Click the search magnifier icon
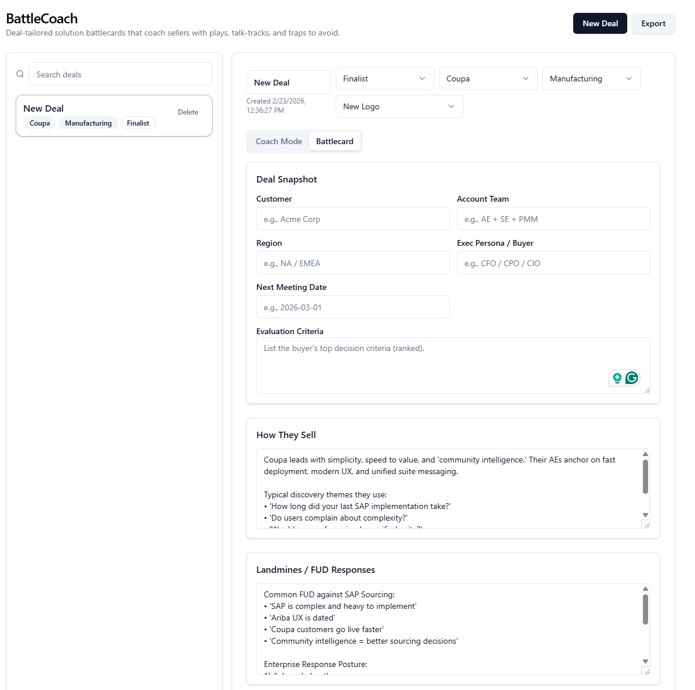Screen dimensions: 695x690 point(20,74)
